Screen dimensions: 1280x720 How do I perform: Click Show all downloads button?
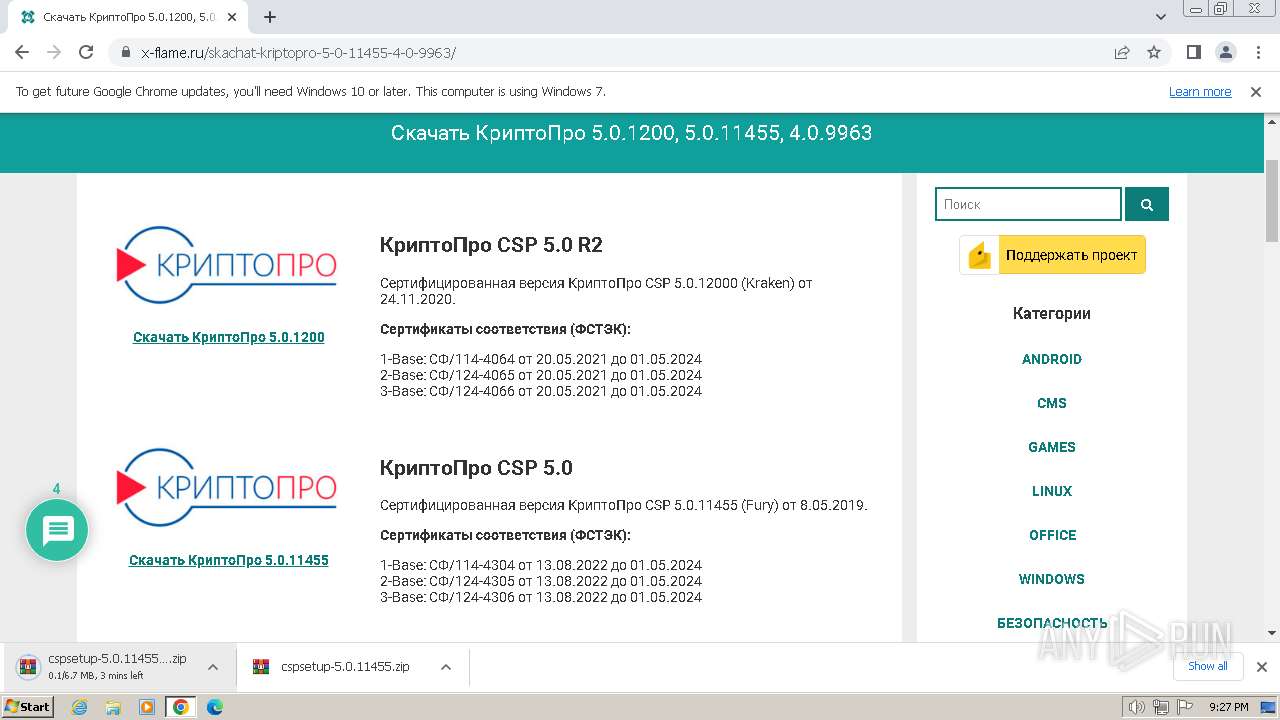(x=1208, y=666)
